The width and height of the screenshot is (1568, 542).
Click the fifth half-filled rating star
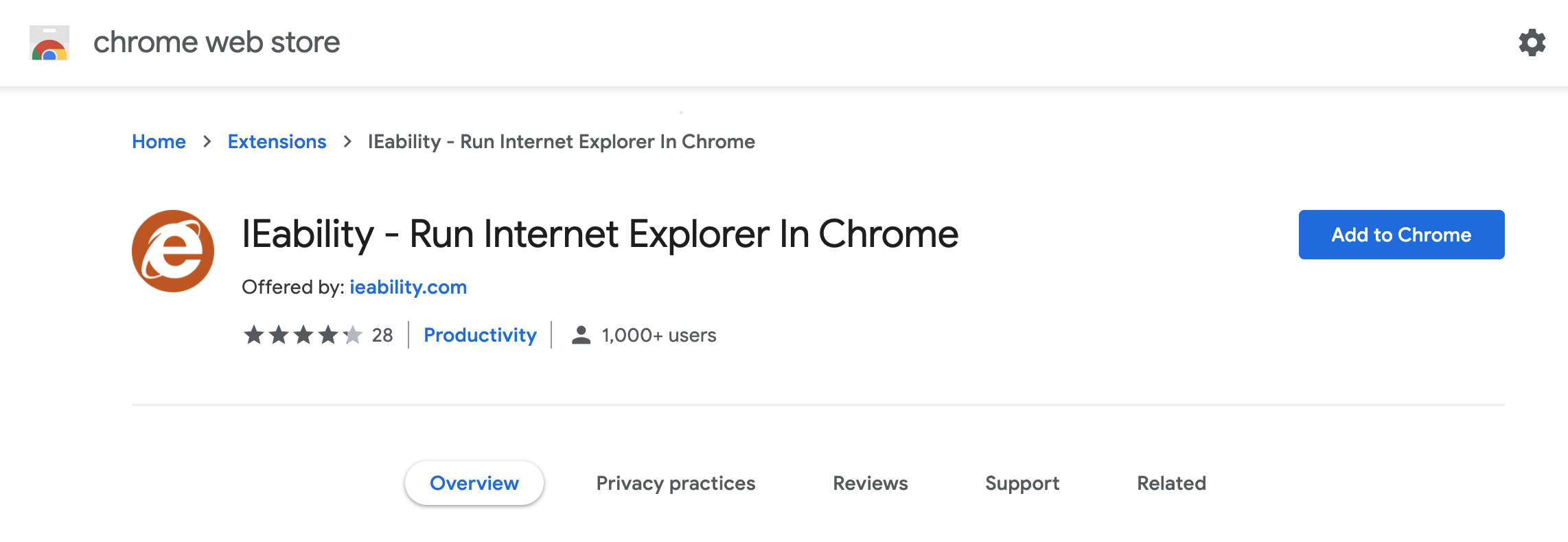[353, 335]
